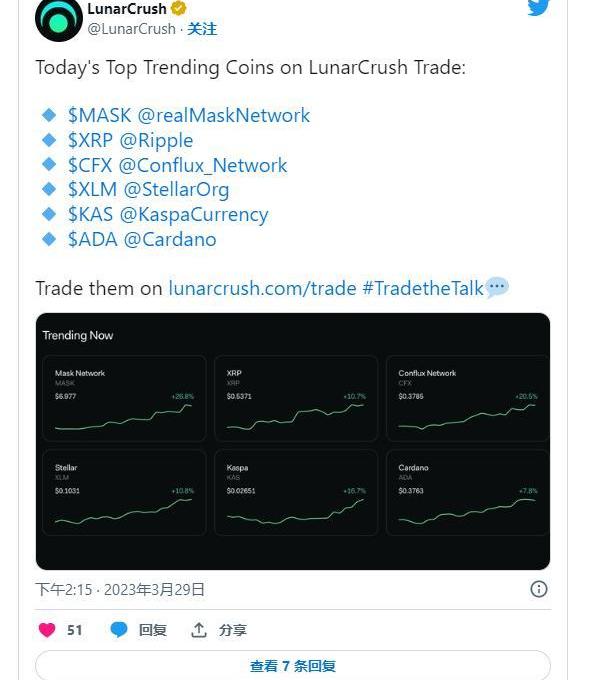This screenshot has height=680, width=596.
Task: Click the gold verified badge
Action: coord(178,8)
